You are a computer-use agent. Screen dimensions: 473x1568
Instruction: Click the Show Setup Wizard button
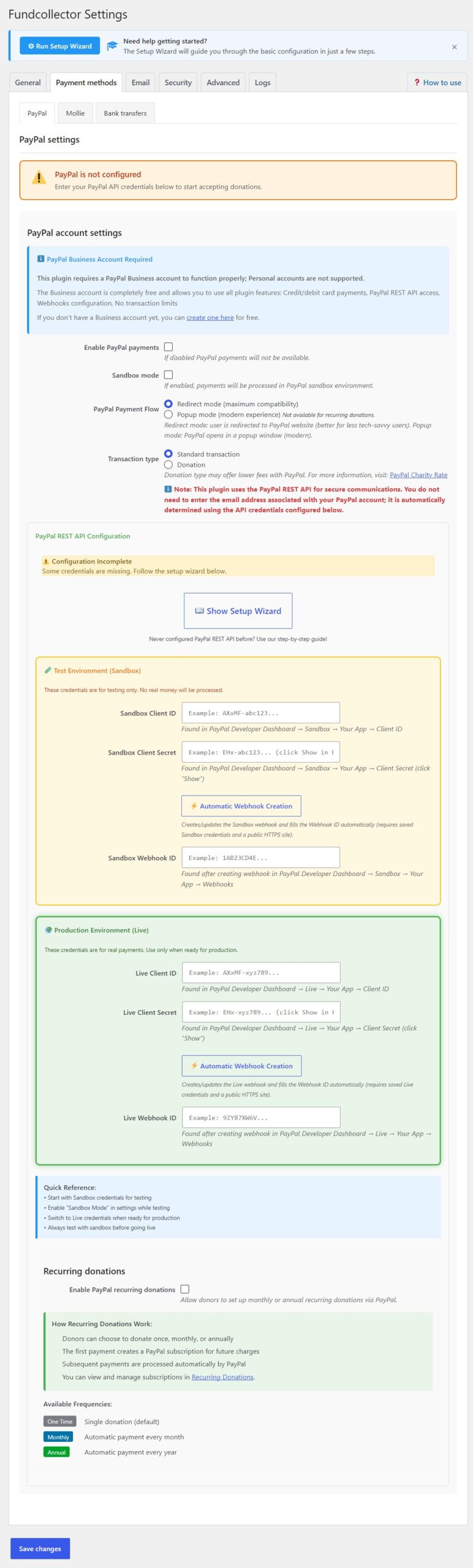coord(238,611)
